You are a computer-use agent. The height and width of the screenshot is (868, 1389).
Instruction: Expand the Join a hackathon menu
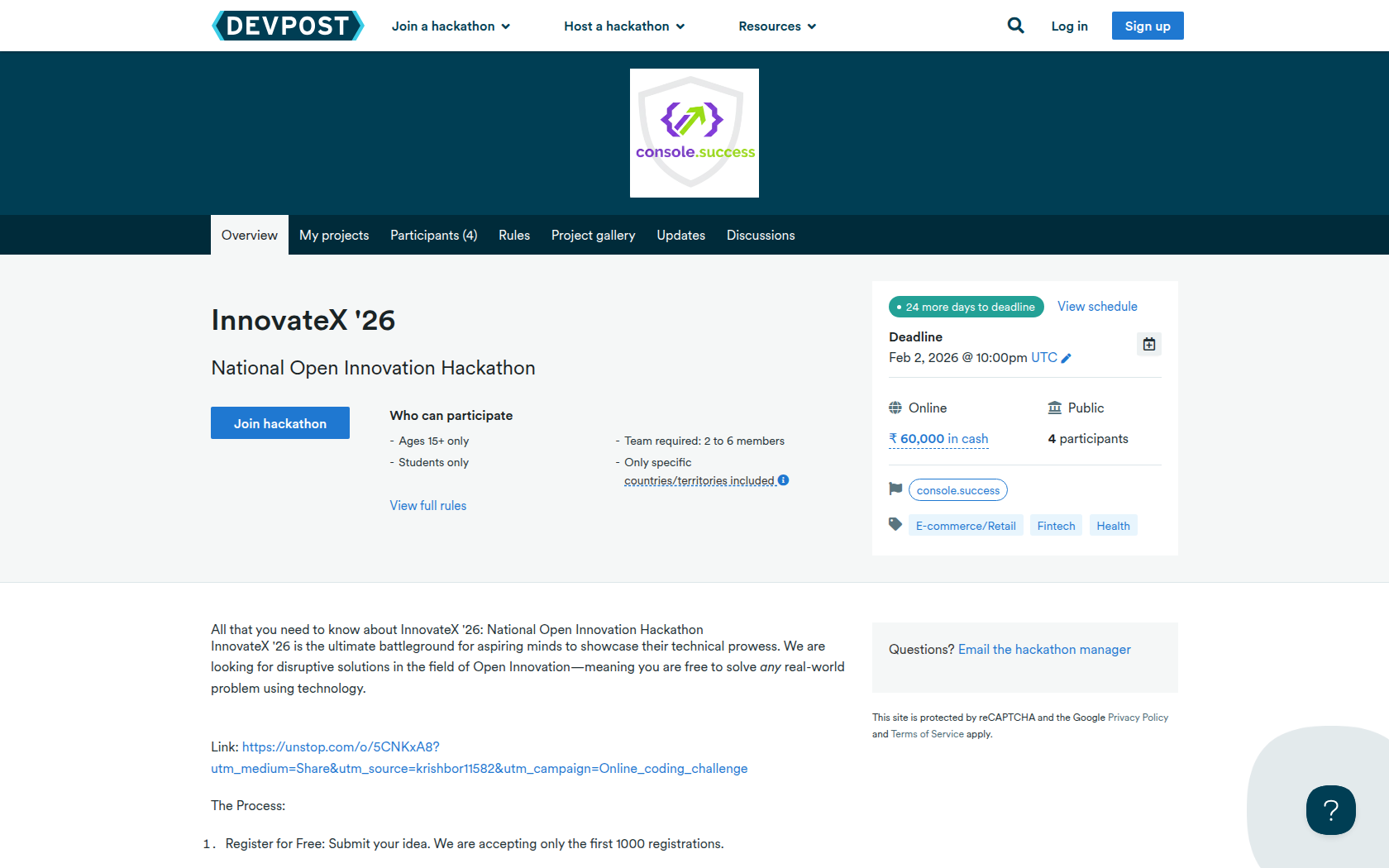pyautogui.click(x=451, y=26)
